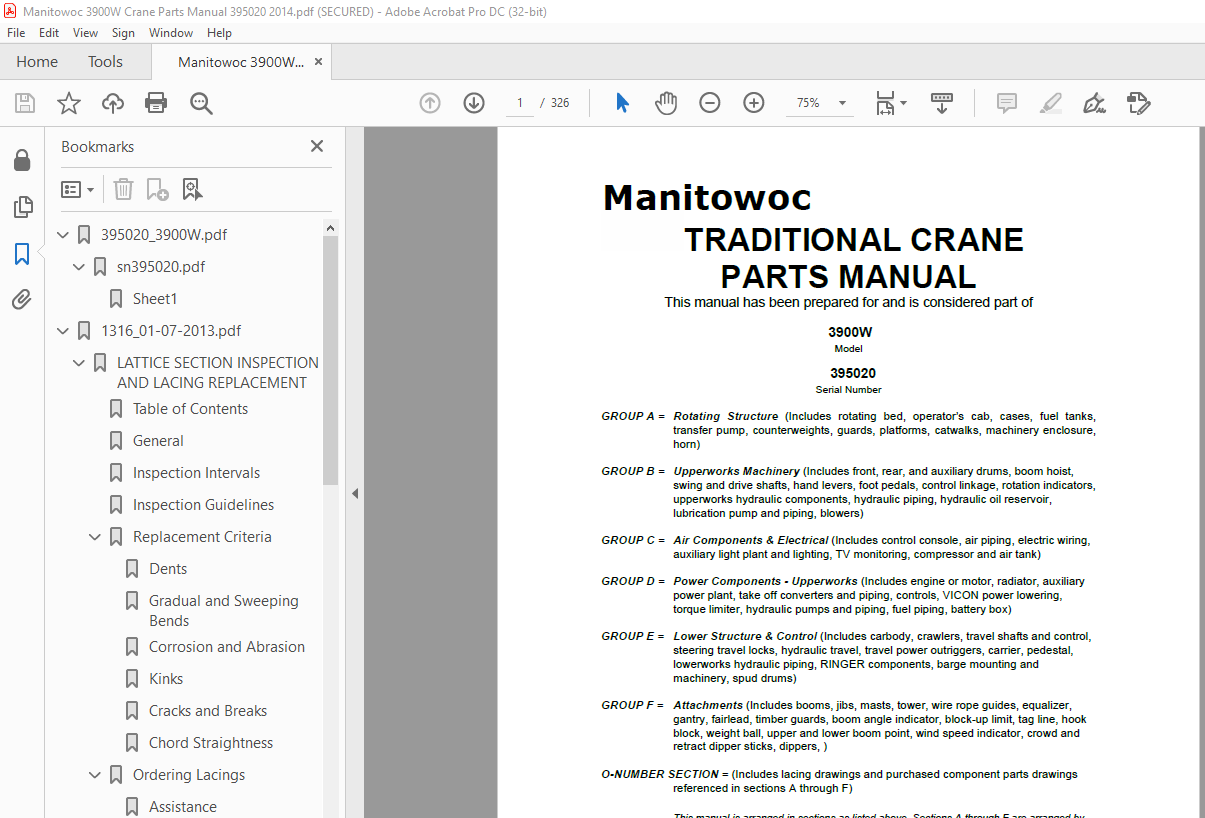1205x818 pixels.
Task: Open Gradual and Sweeping Bends bookmark
Action: pos(224,610)
